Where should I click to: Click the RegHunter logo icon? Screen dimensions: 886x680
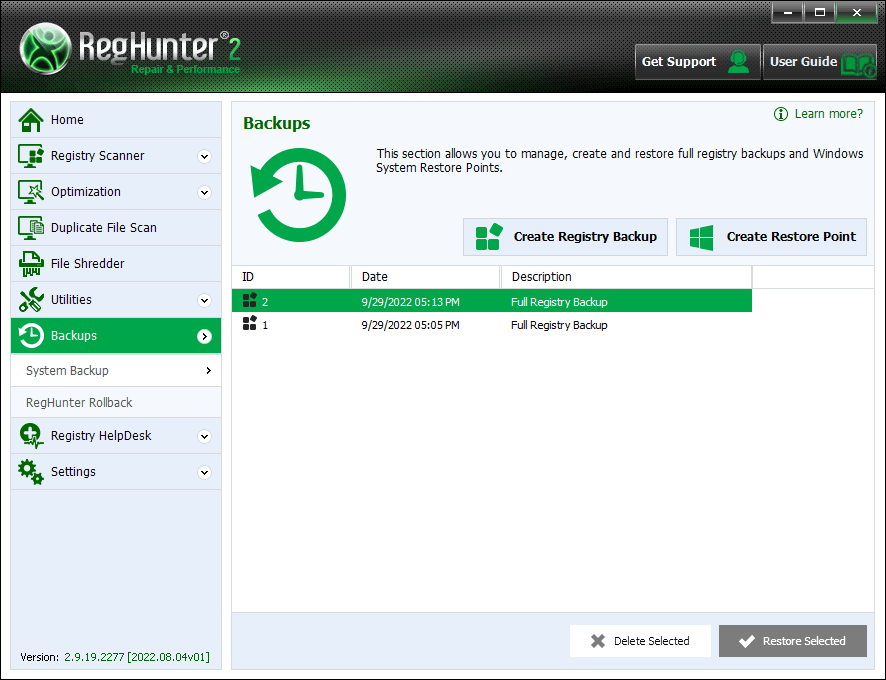coord(46,47)
